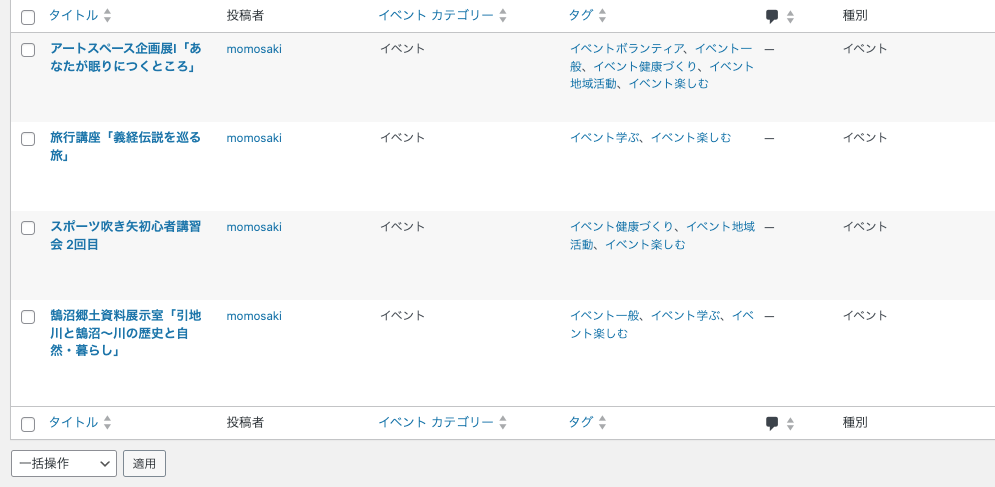Click the sort arrows next to footer タイトル
The image size is (995, 487).
[x=108, y=423]
